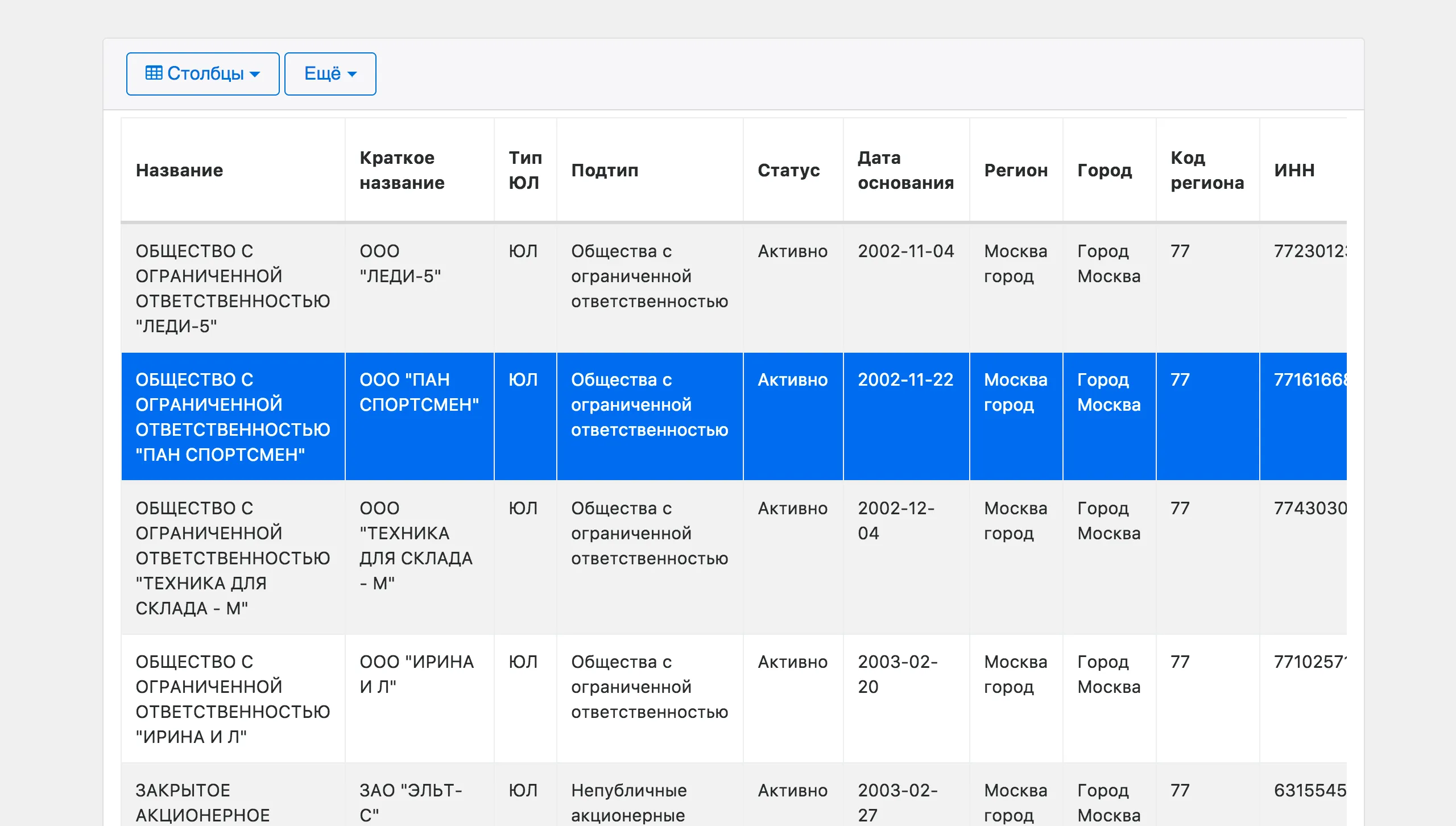Sort table by Краткое название header
Screen dimensions: 1456x826
[x=402, y=170]
